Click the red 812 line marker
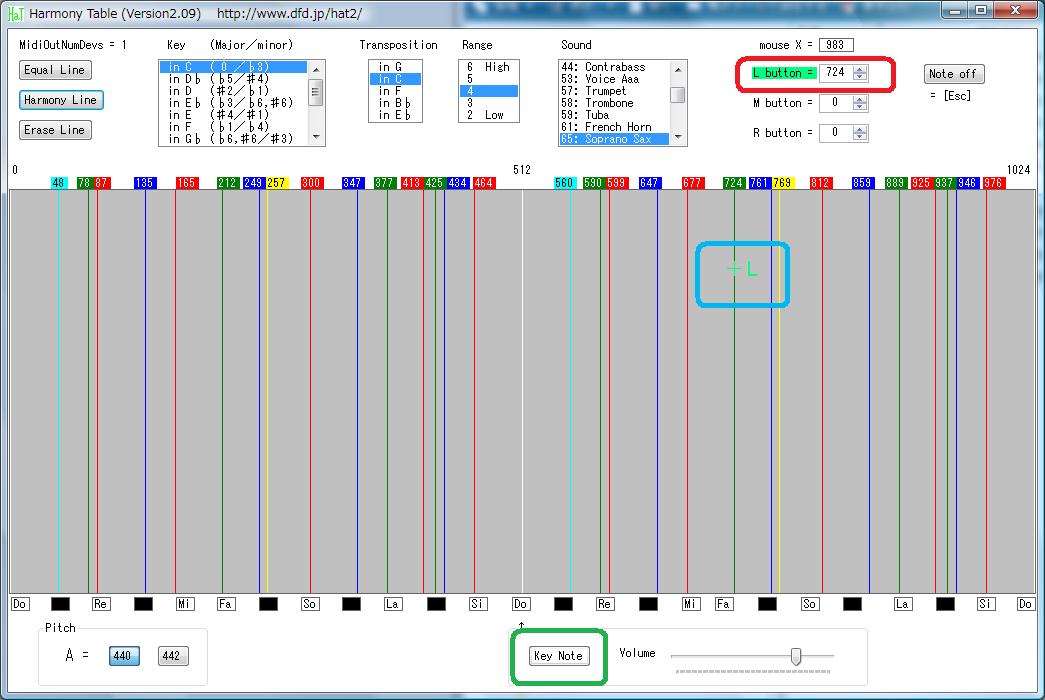This screenshot has height=700, width=1045. coord(821,183)
